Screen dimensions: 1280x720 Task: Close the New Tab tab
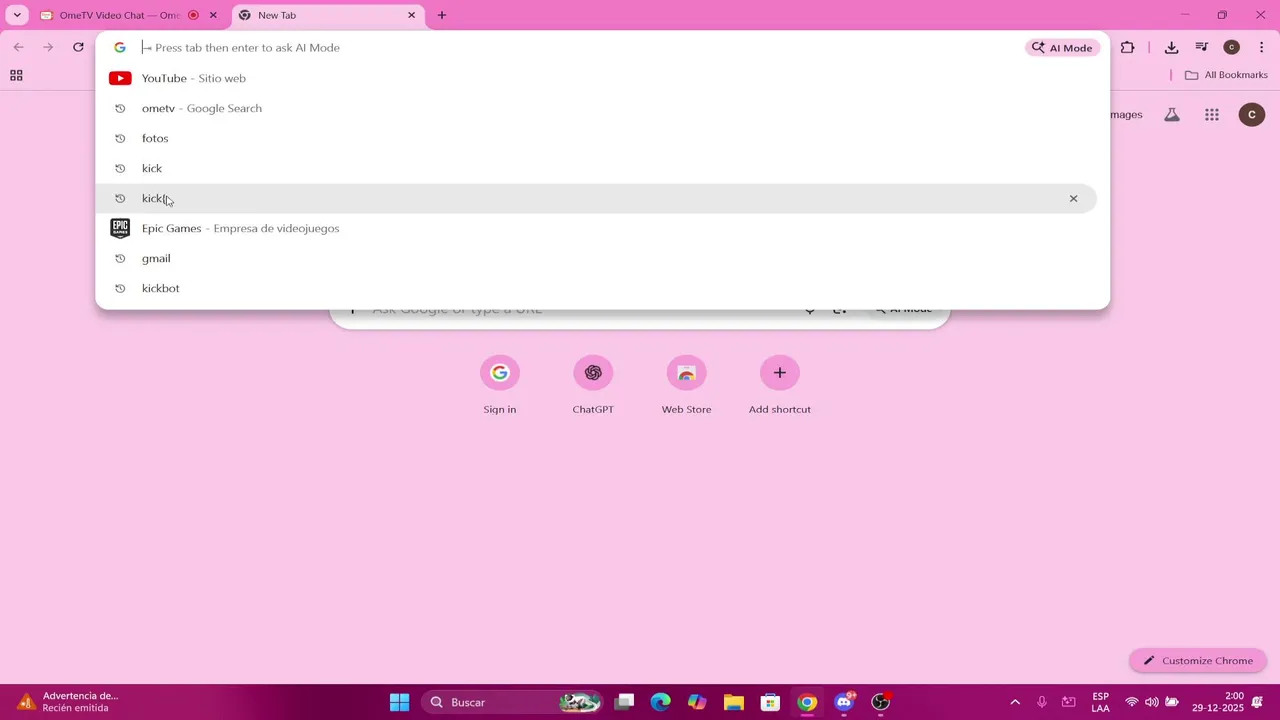click(x=411, y=15)
